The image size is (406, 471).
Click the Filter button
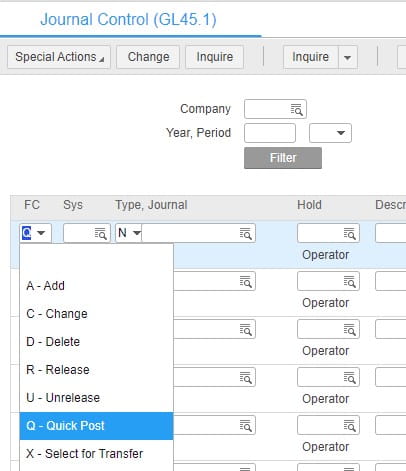coord(283,158)
